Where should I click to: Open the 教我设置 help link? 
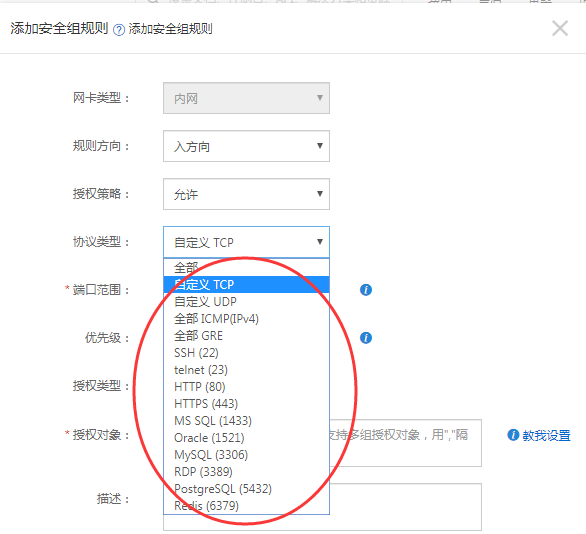[x=546, y=435]
